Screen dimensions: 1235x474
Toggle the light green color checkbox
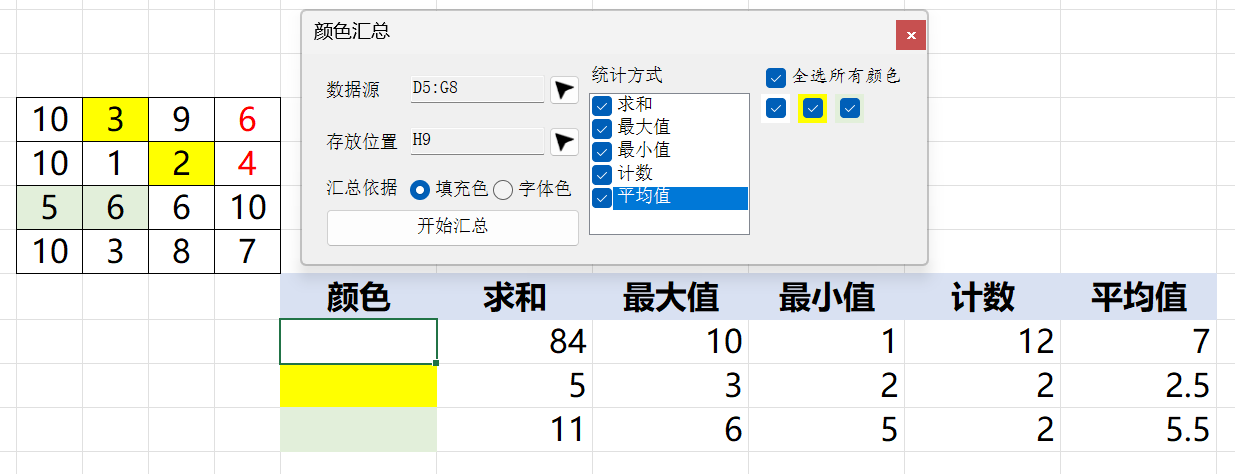click(x=850, y=108)
